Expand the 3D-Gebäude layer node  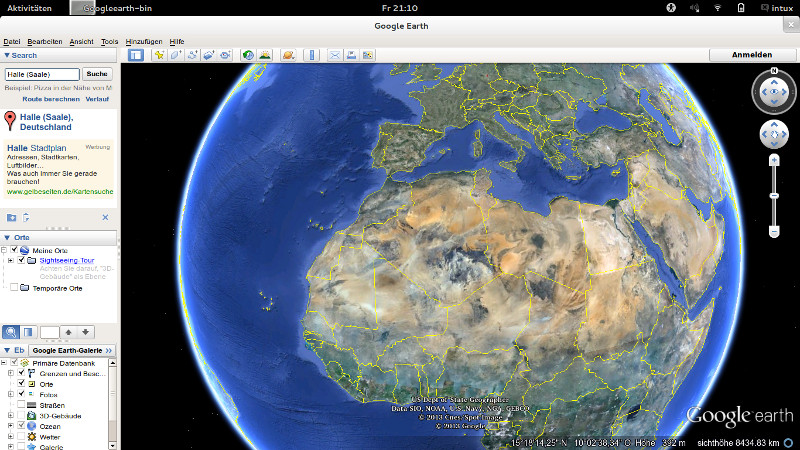10,416
